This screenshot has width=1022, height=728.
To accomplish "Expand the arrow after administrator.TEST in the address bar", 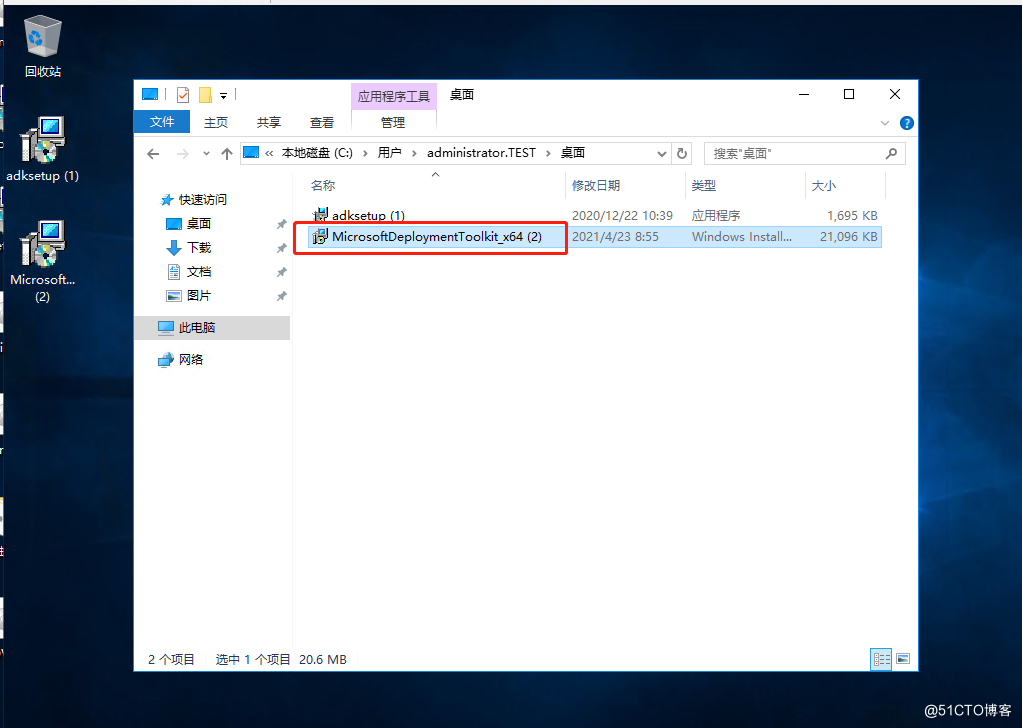I will (548, 153).
